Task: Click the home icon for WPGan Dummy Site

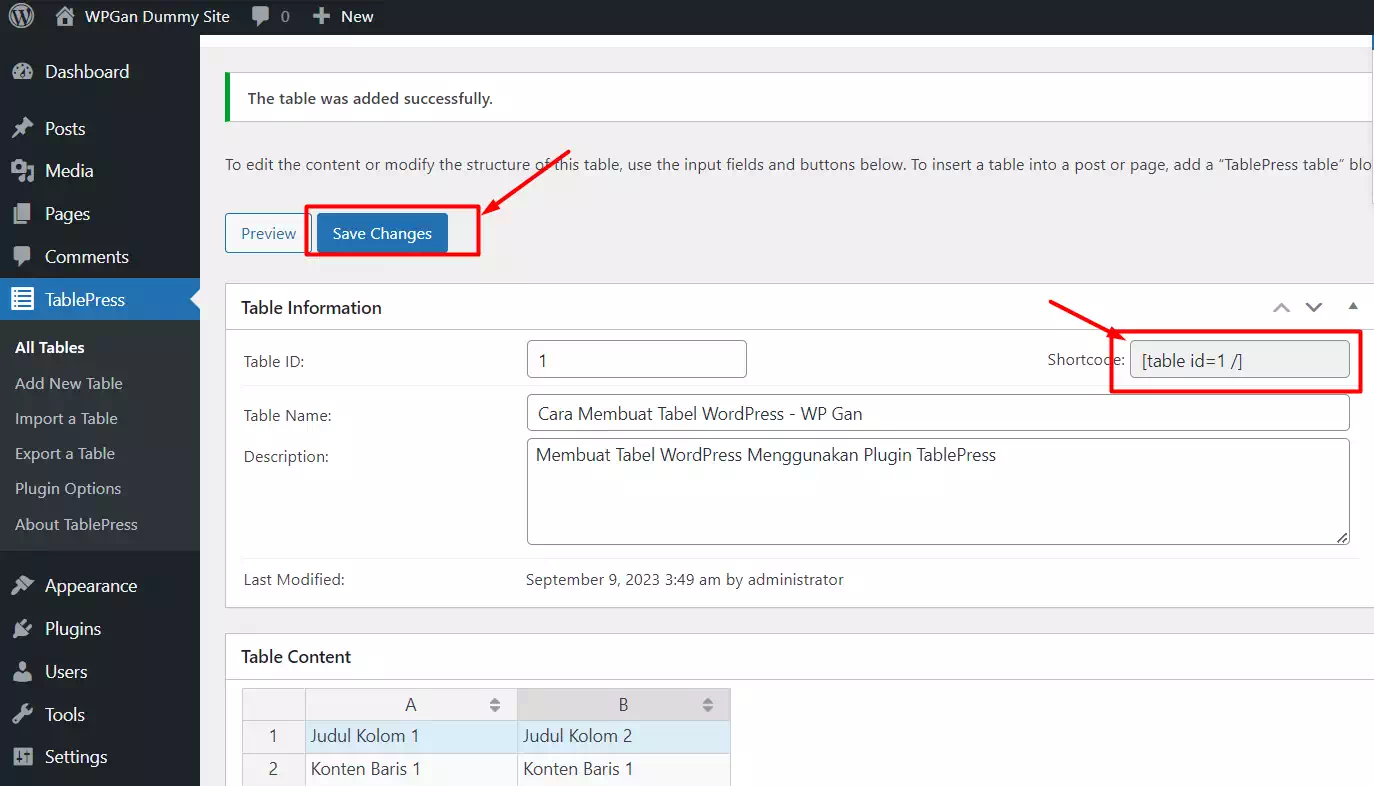Action: [65, 16]
